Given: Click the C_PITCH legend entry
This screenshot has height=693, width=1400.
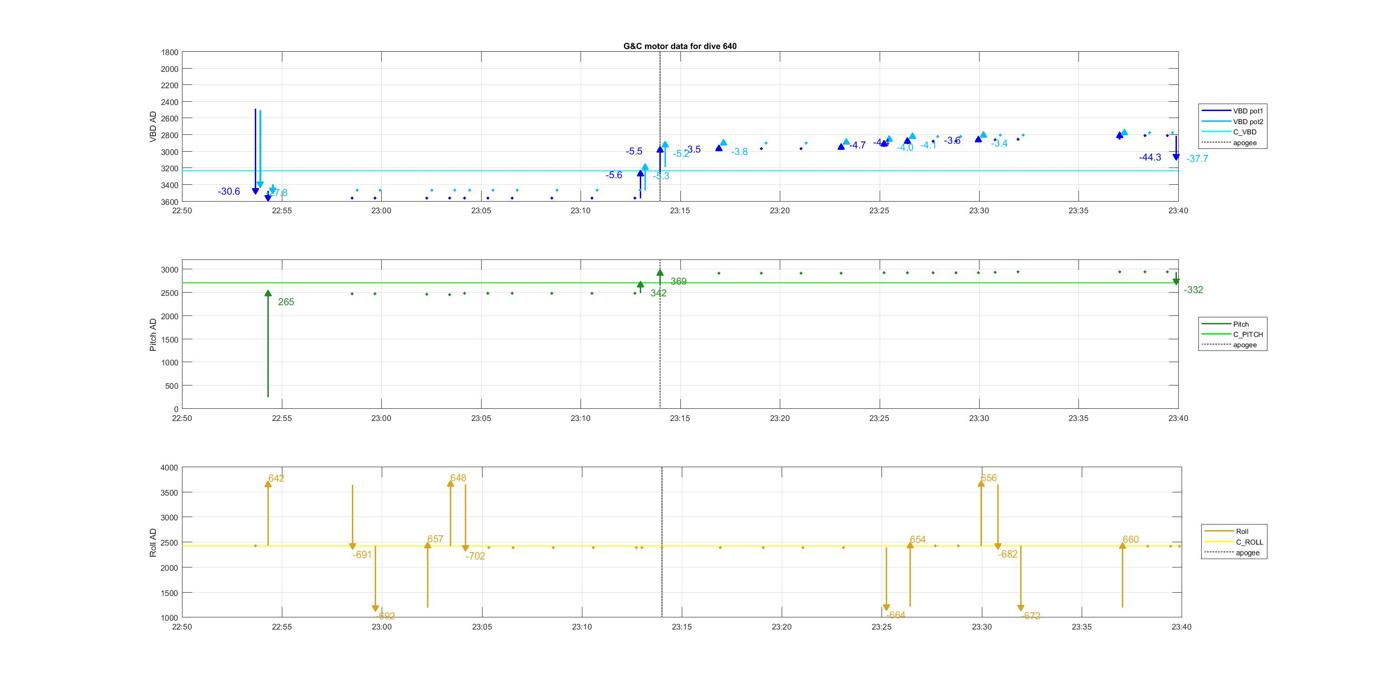Looking at the screenshot, I should coord(1233,334).
